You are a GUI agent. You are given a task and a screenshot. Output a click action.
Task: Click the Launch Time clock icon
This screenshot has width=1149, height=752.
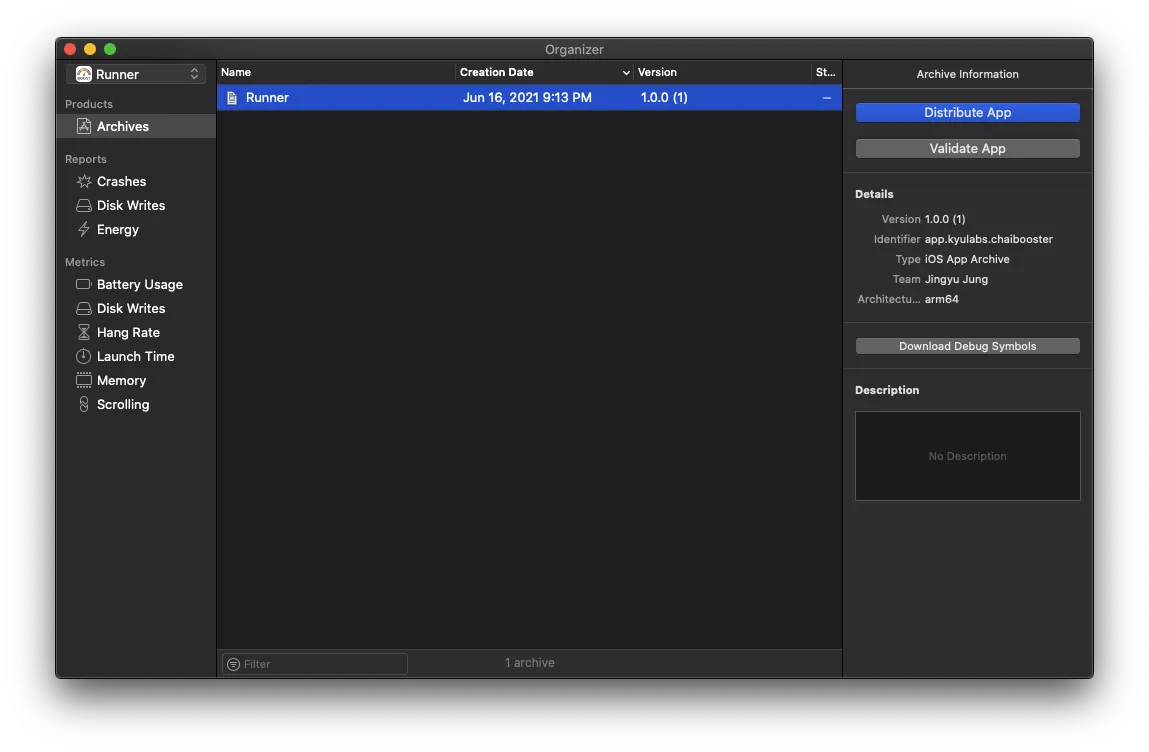click(84, 356)
